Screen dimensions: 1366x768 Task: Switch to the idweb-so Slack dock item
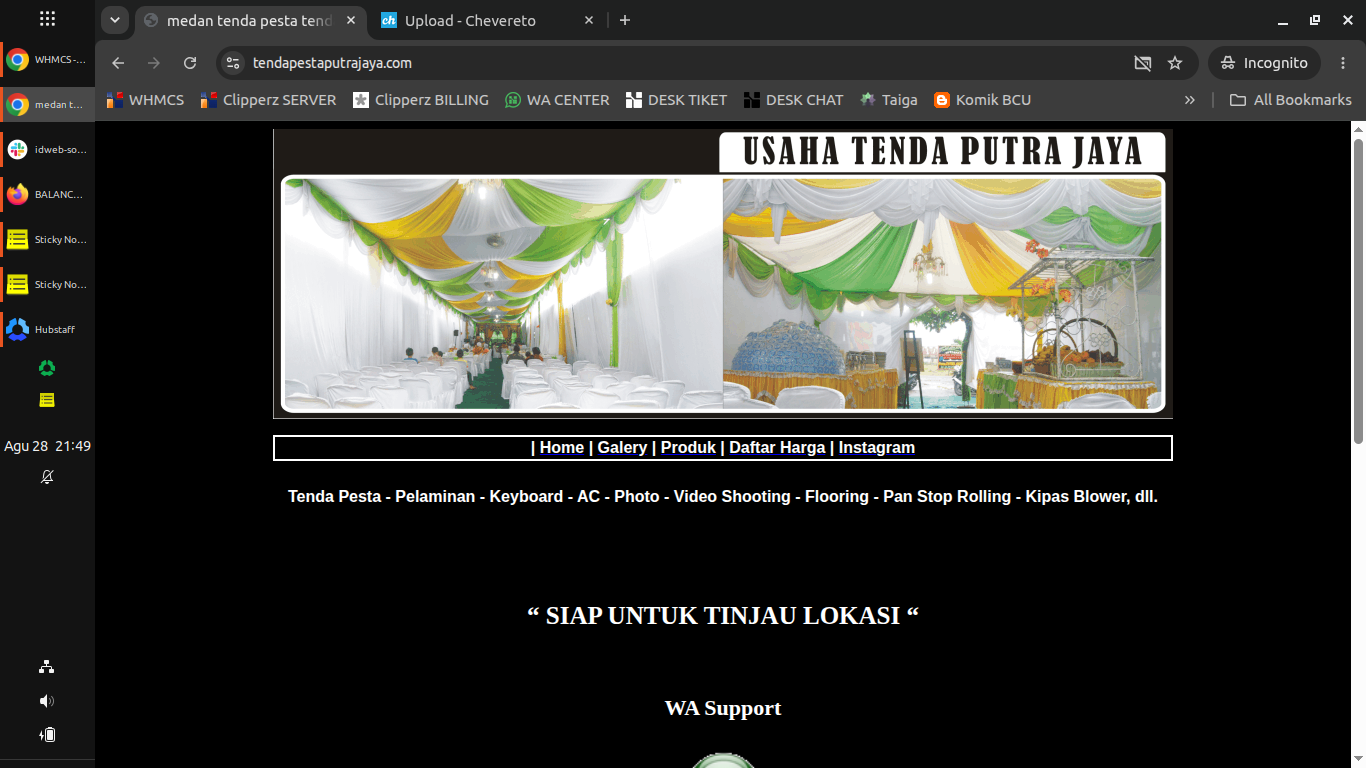47,150
